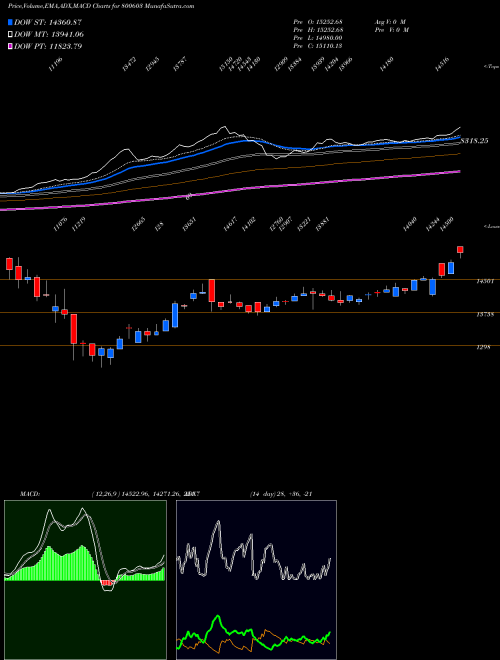Click the 'Pre C: 15110.13' value
The height and width of the screenshot is (660, 500).
tap(319, 45)
